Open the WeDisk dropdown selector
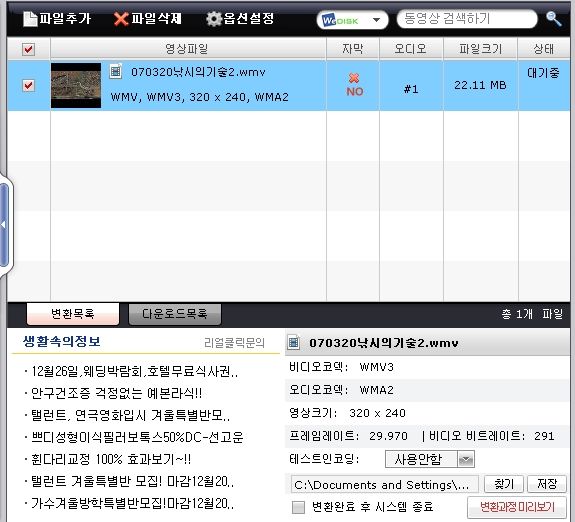This screenshot has width=575, height=522. point(352,20)
